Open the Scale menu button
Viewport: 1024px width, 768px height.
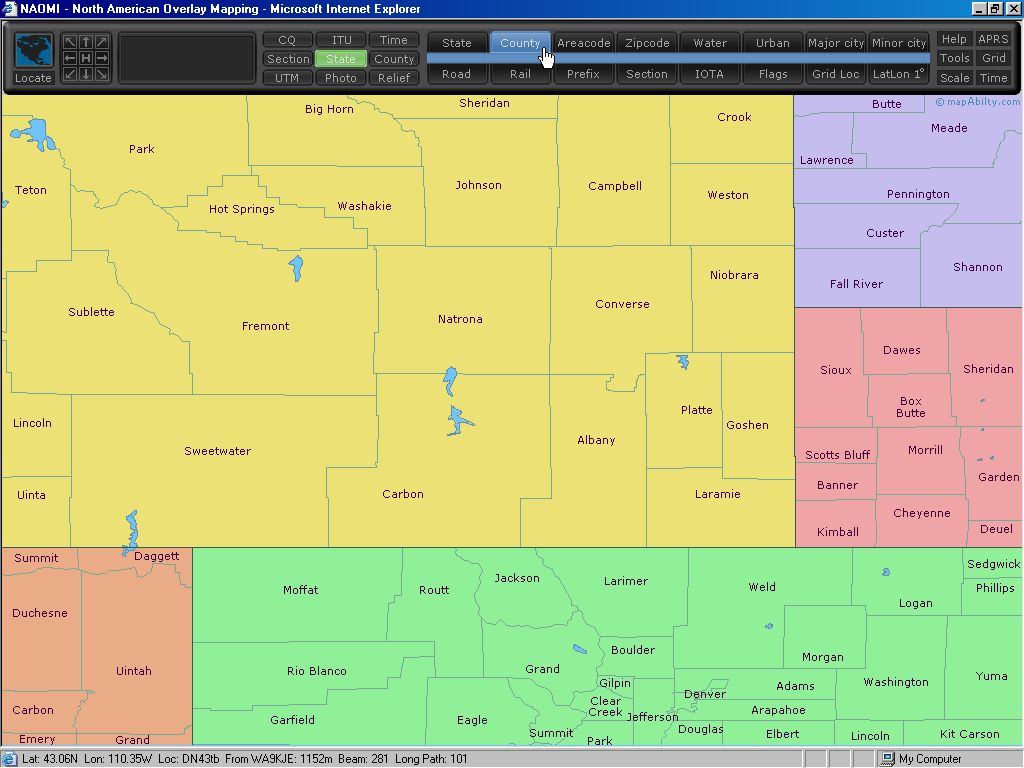tap(954, 78)
